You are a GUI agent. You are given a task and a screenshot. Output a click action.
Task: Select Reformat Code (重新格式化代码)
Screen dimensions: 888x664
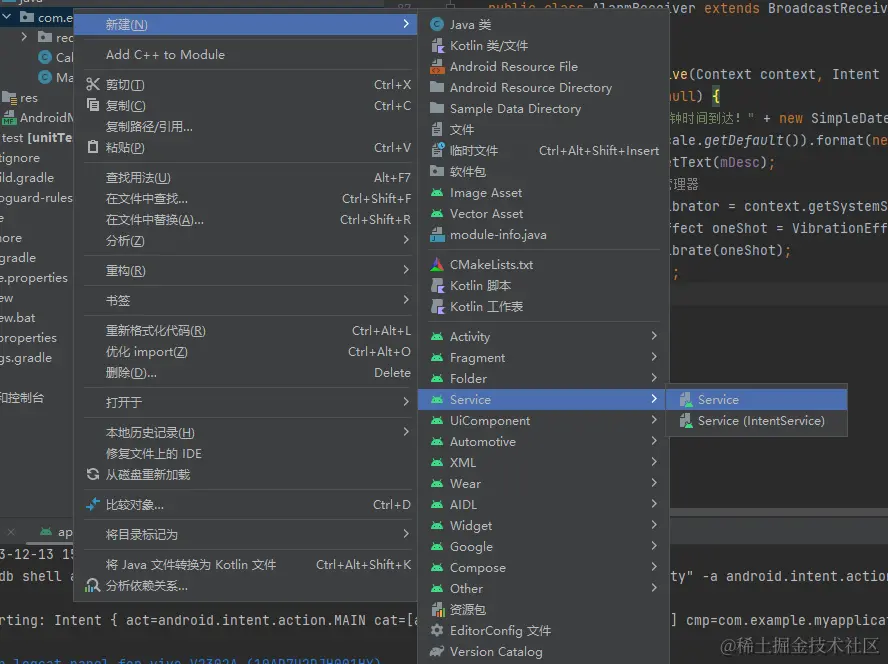tap(246, 331)
